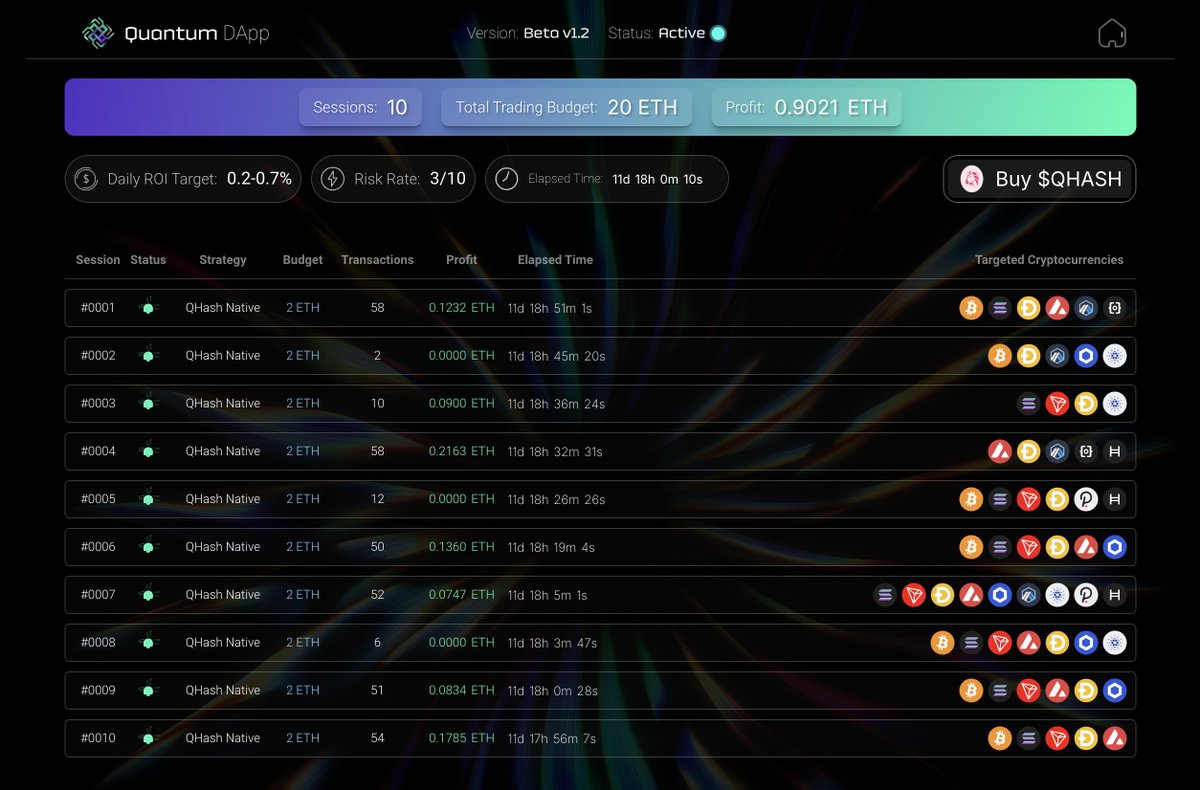Click the Avalanche icon in session #0001
1200x790 pixels.
pyautogui.click(x=1057, y=308)
